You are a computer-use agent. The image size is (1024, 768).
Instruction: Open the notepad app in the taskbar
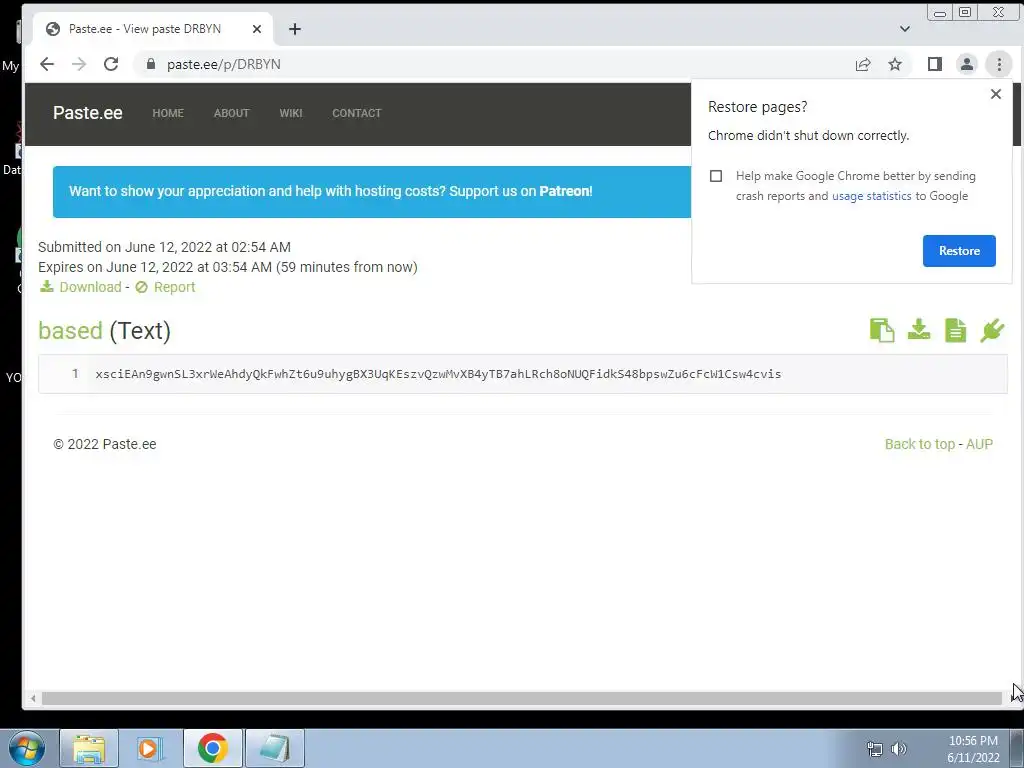[x=274, y=748]
